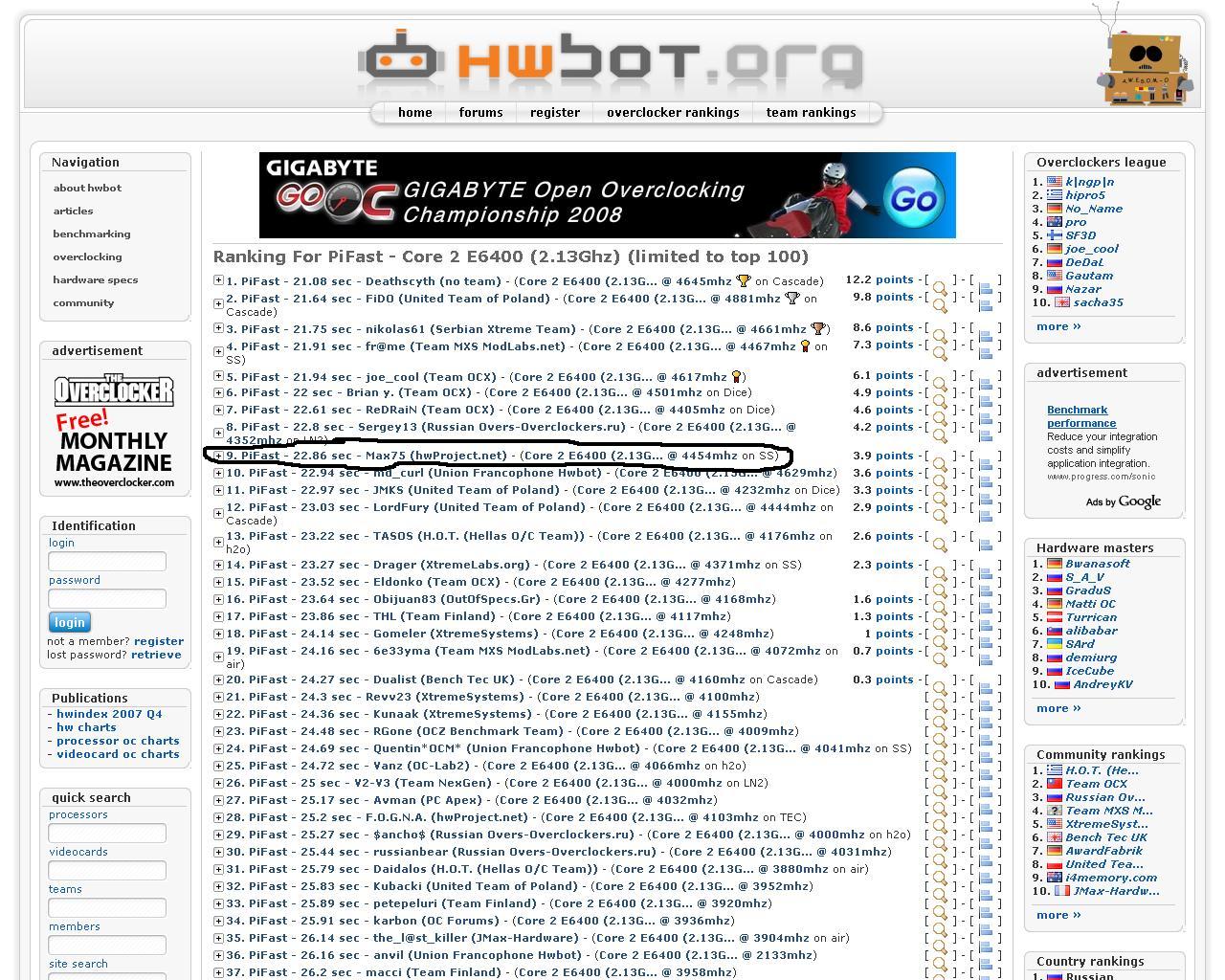This screenshot has width=1225, height=980.
Task: Expand rank 3 nikolas61 result row
Action: 218,328
